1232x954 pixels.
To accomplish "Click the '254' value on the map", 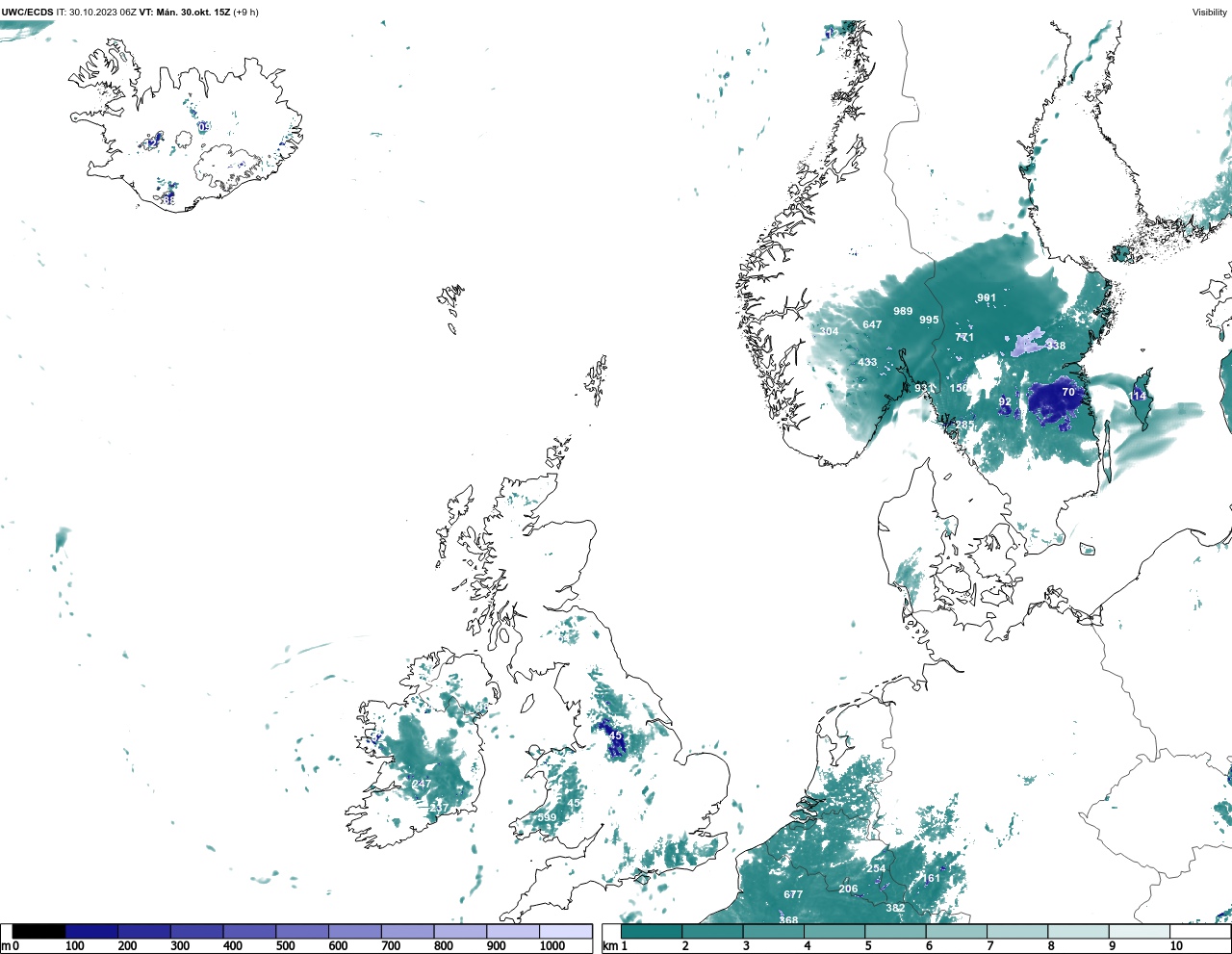I will (876, 868).
